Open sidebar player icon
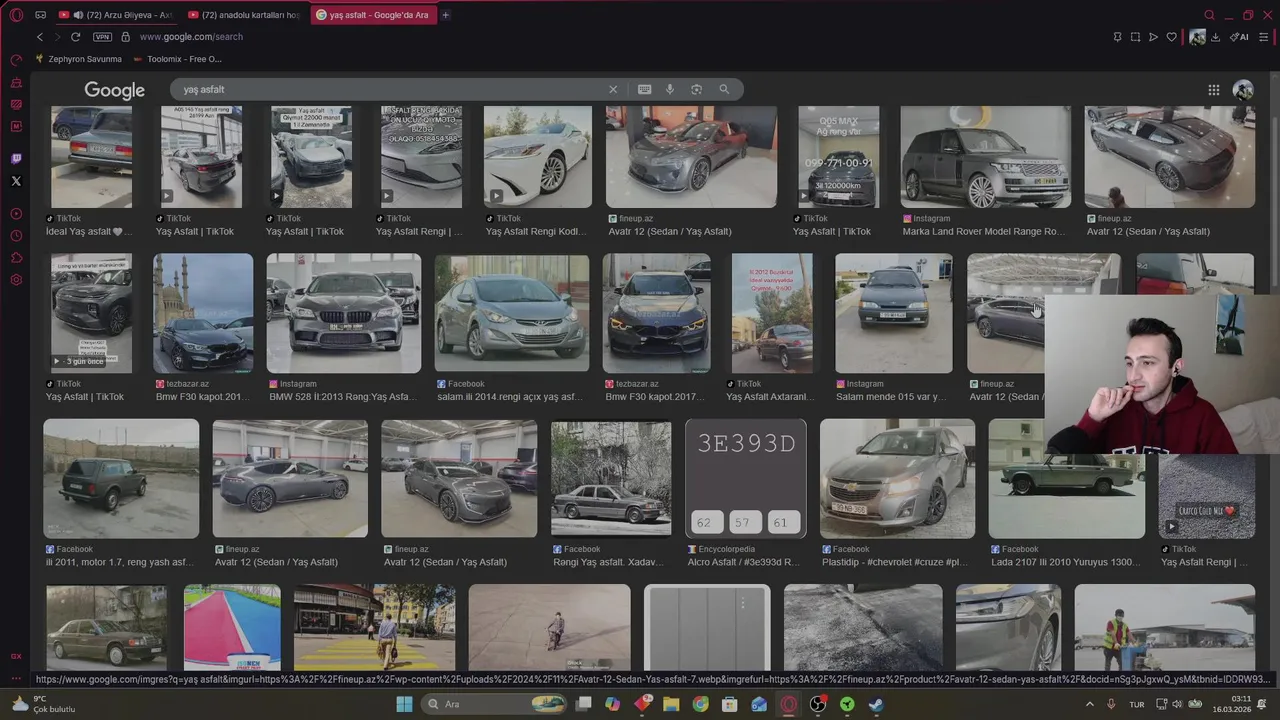The width and height of the screenshot is (1280, 720). click(x=16, y=214)
